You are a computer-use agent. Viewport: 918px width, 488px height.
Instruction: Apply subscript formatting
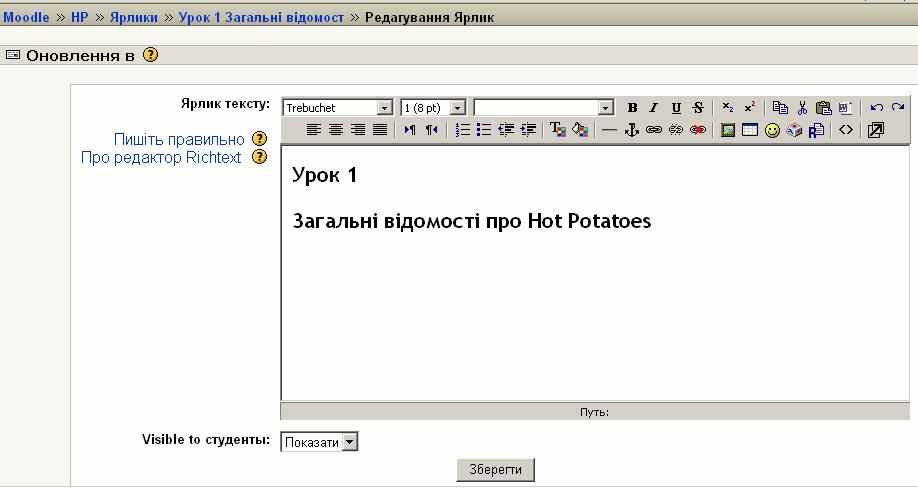(728, 108)
